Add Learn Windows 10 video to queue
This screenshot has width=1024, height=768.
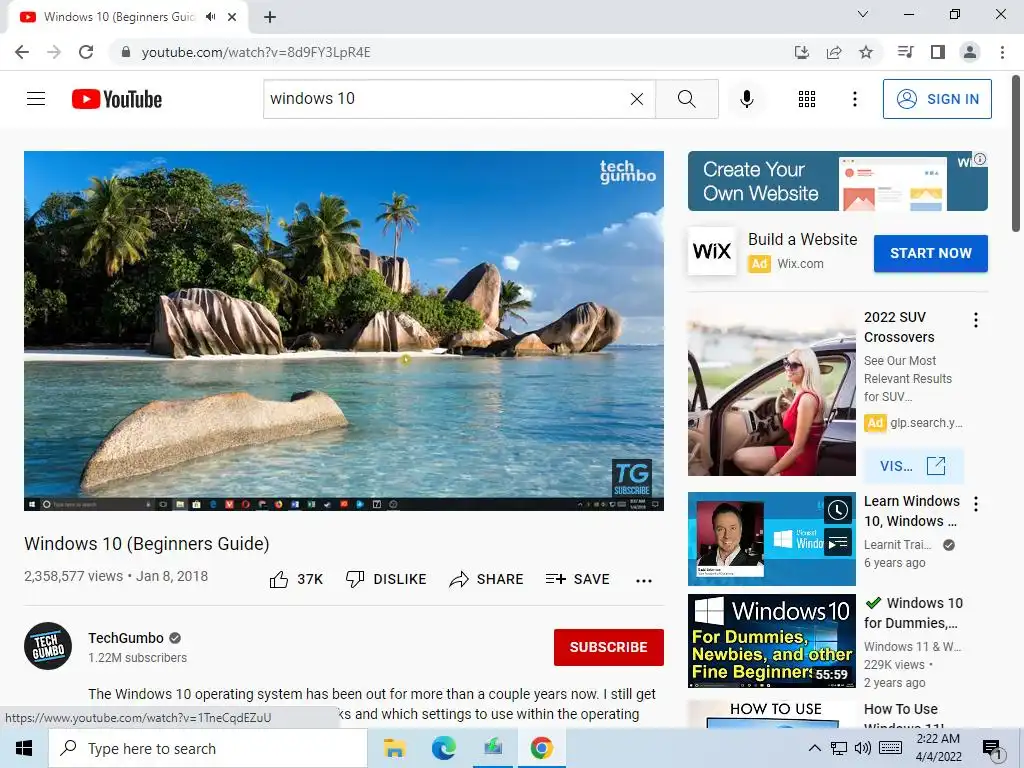click(838, 543)
